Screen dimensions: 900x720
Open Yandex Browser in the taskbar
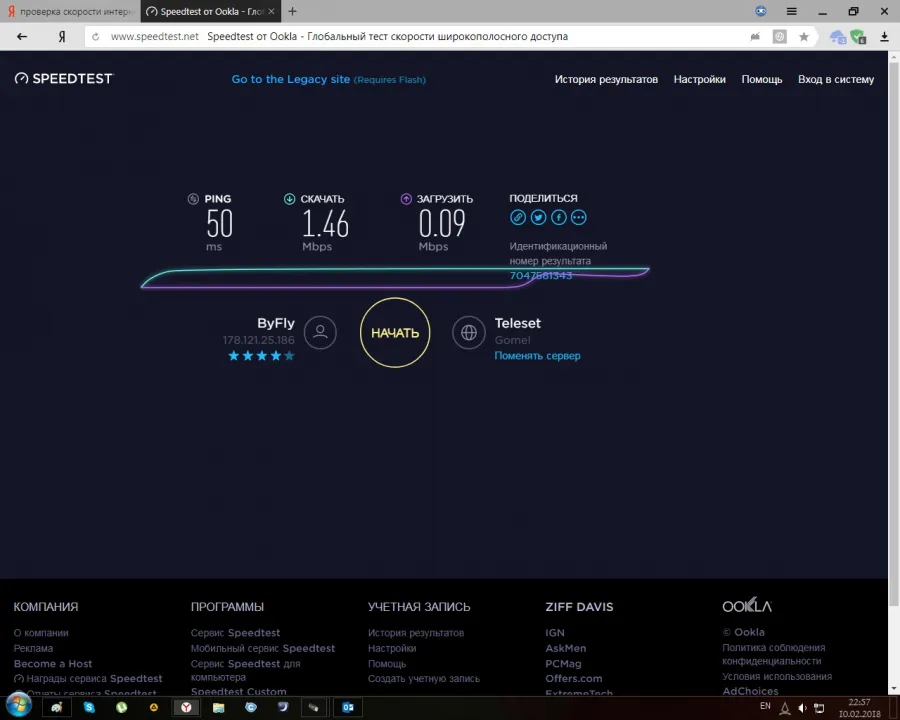(186, 707)
